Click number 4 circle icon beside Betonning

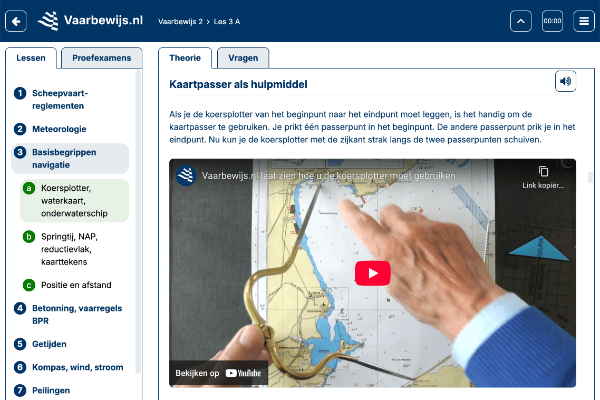click(20, 308)
